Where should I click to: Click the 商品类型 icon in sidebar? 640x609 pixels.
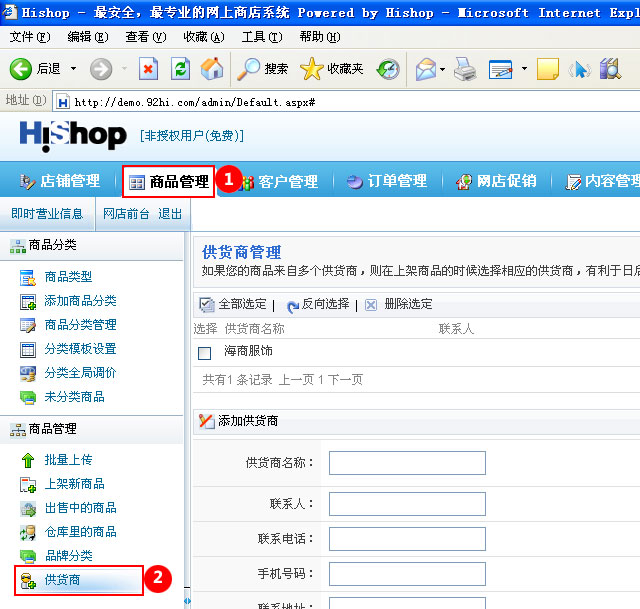[28, 278]
